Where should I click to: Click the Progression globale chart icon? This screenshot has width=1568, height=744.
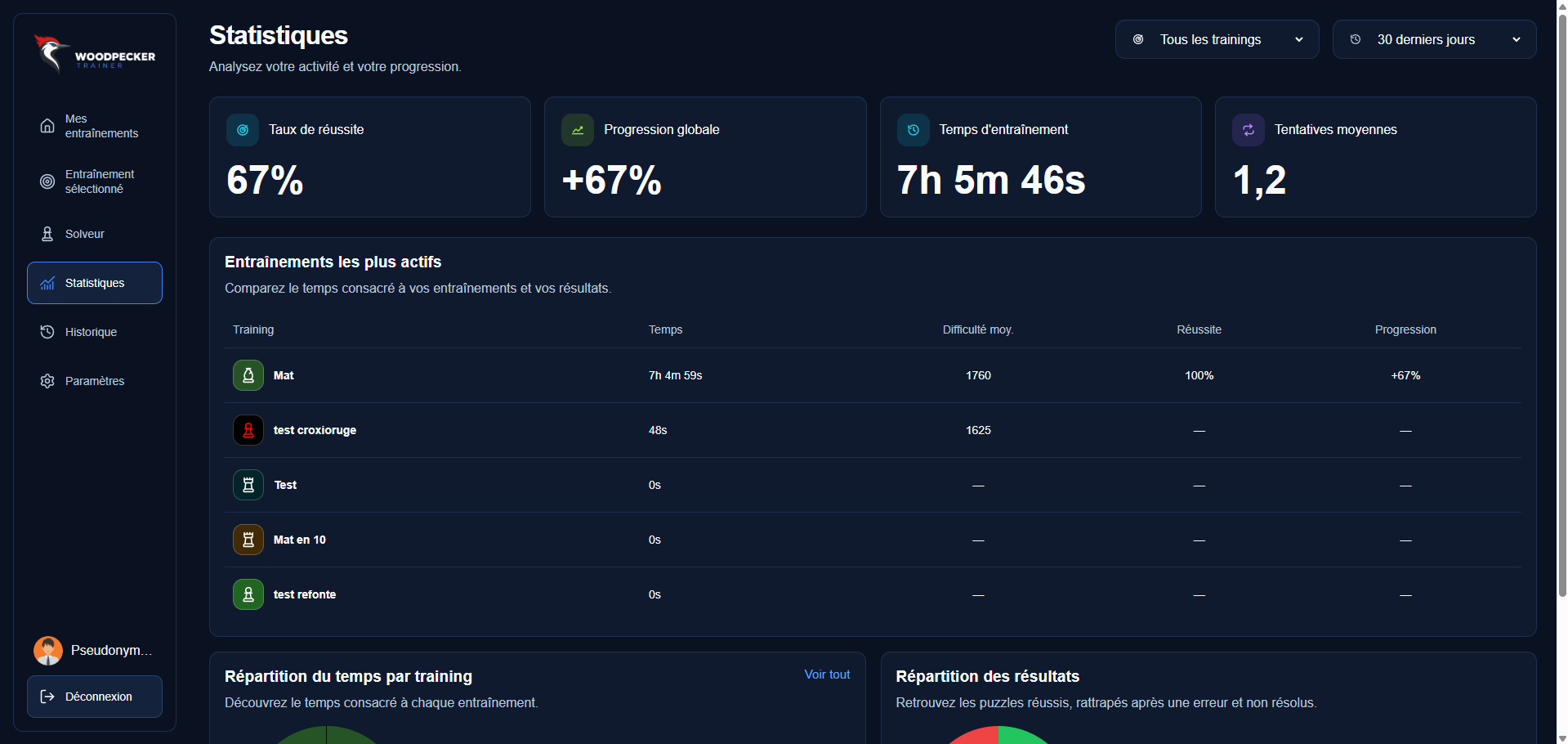tap(578, 130)
